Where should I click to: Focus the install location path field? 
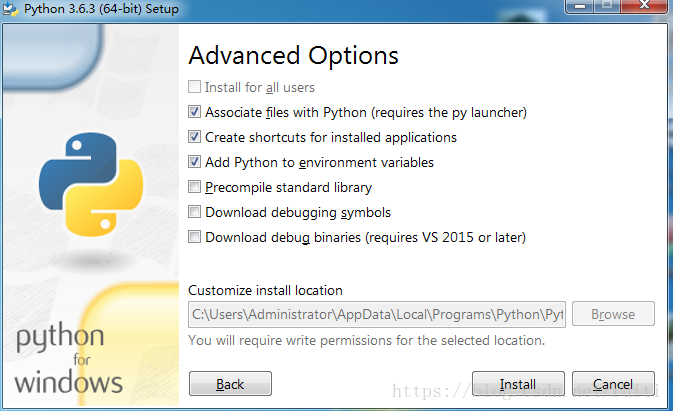click(376, 314)
